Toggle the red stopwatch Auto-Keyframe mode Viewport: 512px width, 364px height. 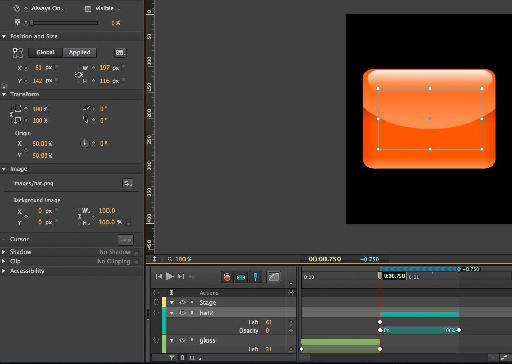click(227, 277)
